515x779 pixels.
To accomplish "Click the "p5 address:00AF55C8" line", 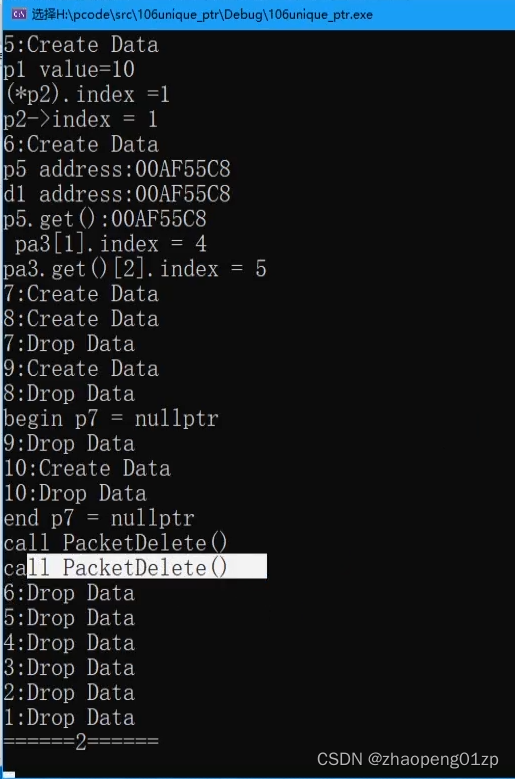I will (x=117, y=169).
